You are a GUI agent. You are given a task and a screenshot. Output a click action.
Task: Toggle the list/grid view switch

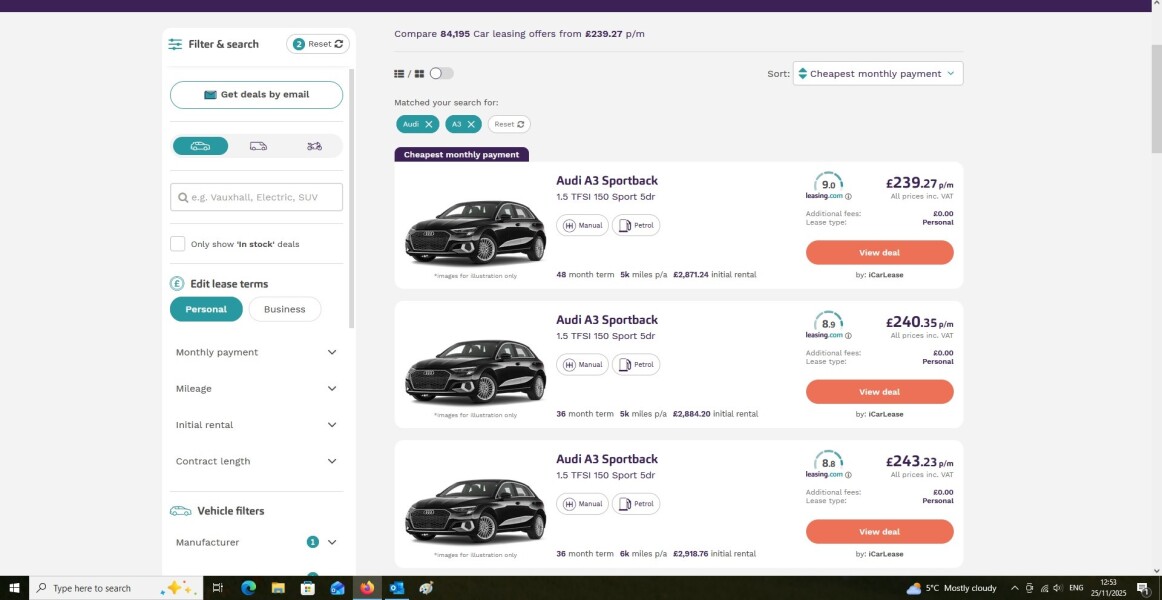click(442, 73)
